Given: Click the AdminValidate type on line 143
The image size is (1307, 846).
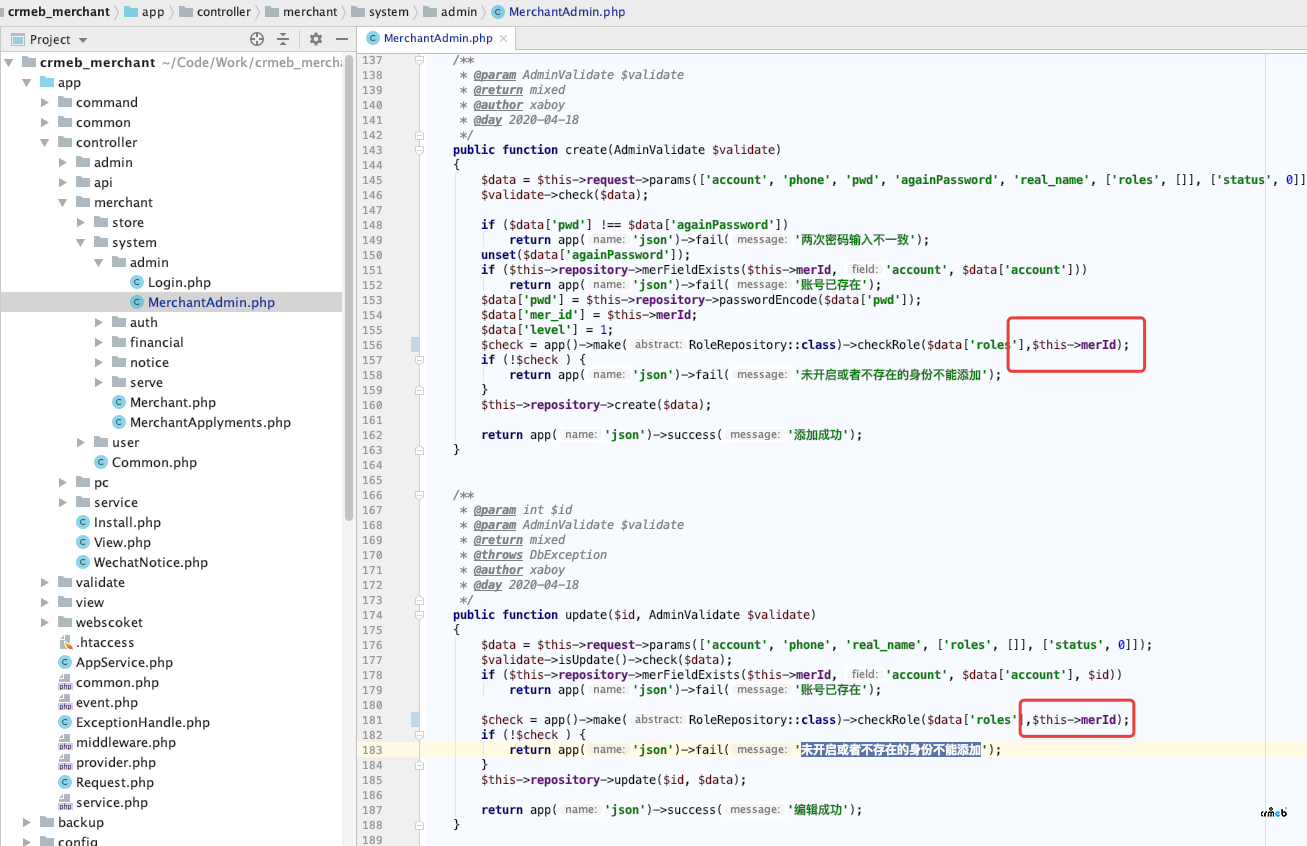Looking at the screenshot, I should coord(660,150).
